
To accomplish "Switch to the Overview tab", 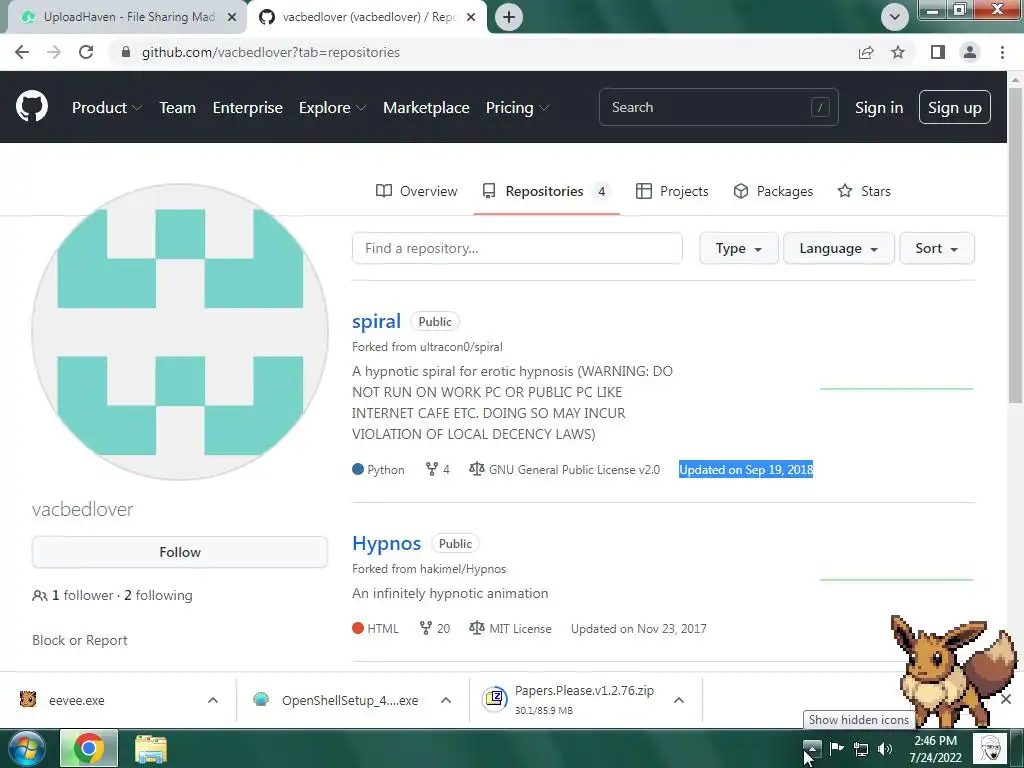I will click(x=417, y=191).
